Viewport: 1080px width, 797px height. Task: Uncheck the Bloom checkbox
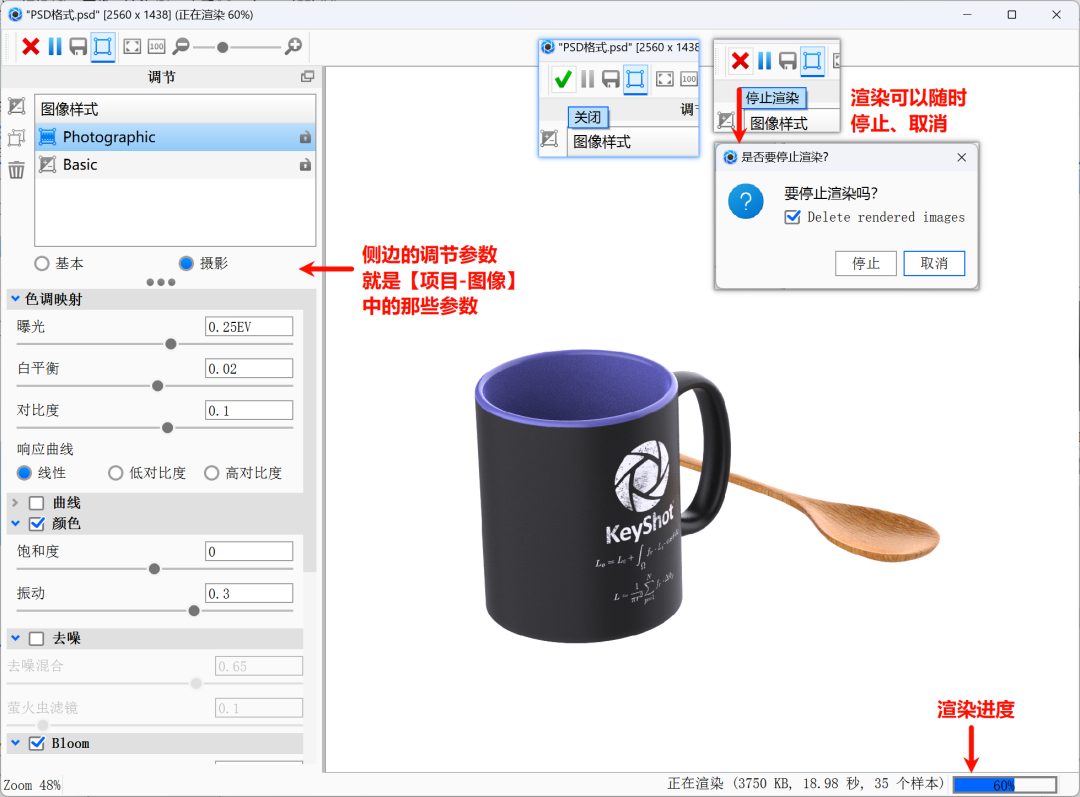click(37, 743)
